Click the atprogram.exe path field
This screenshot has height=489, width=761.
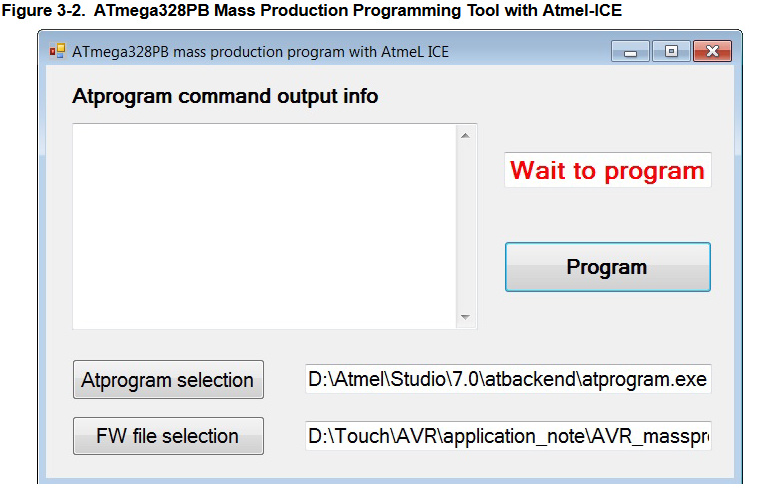[x=508, y=379]
